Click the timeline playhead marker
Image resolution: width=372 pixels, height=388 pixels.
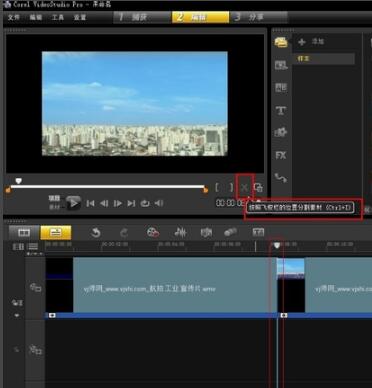click(x=277, y=245)
